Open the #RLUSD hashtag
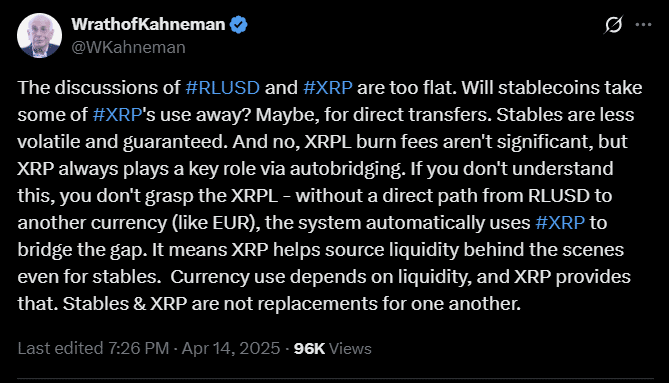Image resolution: width=669 pixels, height=383 pixels. coord(222,88)
